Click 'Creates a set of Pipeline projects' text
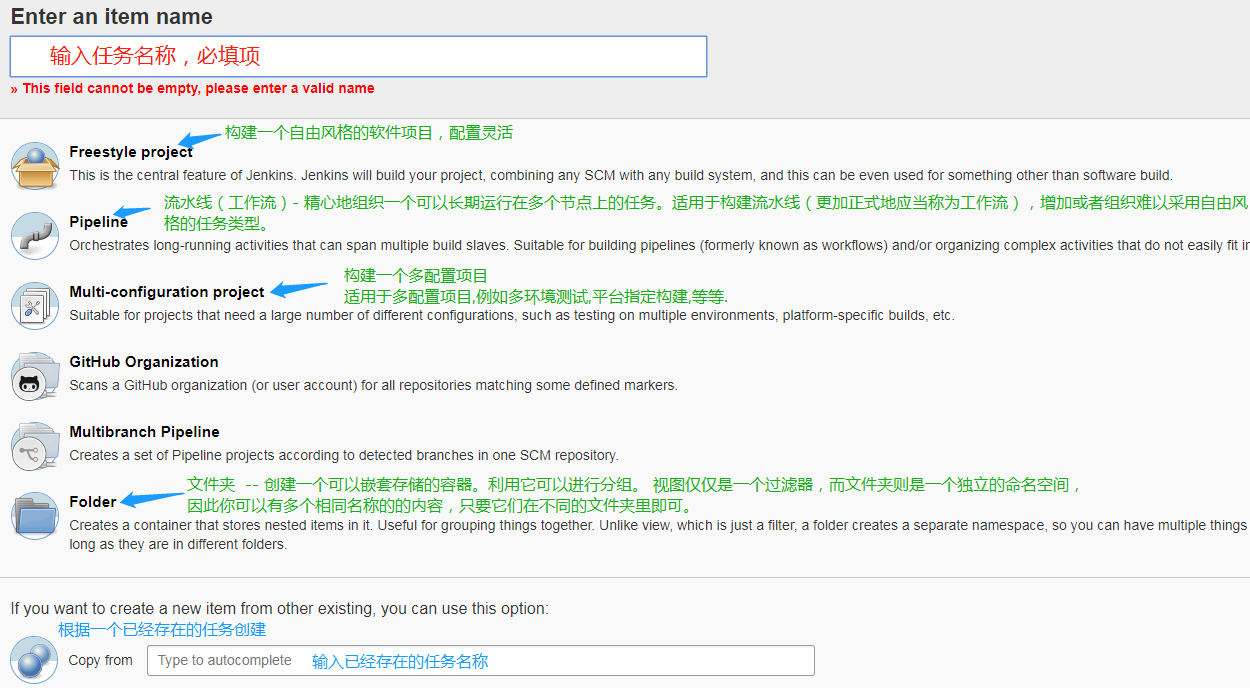The image size is (1250, 688). click(x=344, y=455)
